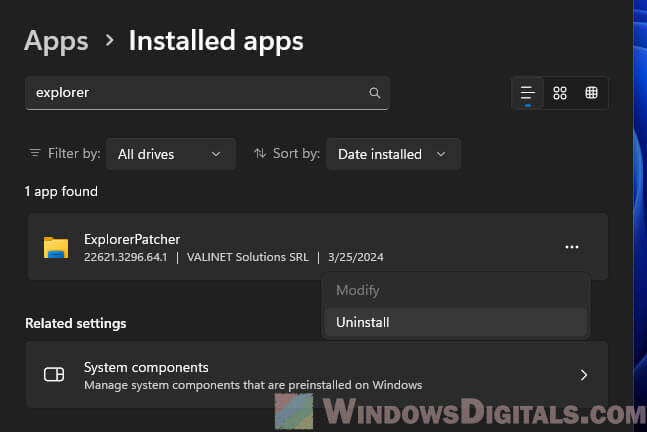Open the All drives filter dropdown
Screen dimensions: 647x432
click(171, 154)
